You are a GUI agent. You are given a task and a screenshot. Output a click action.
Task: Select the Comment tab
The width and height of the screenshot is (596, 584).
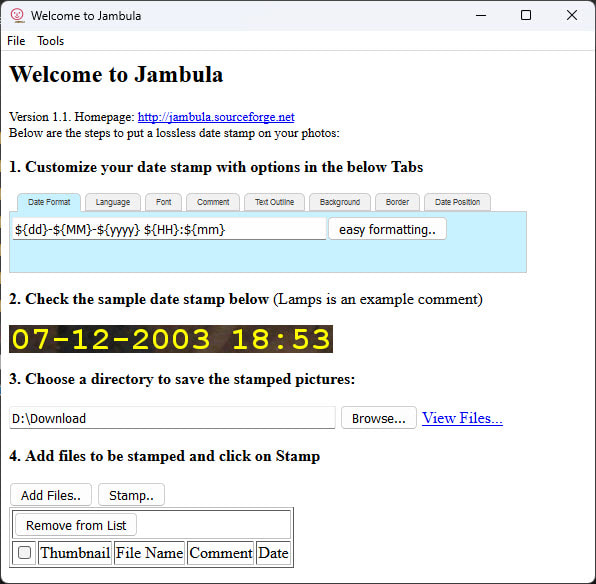[x=213, y=202]
